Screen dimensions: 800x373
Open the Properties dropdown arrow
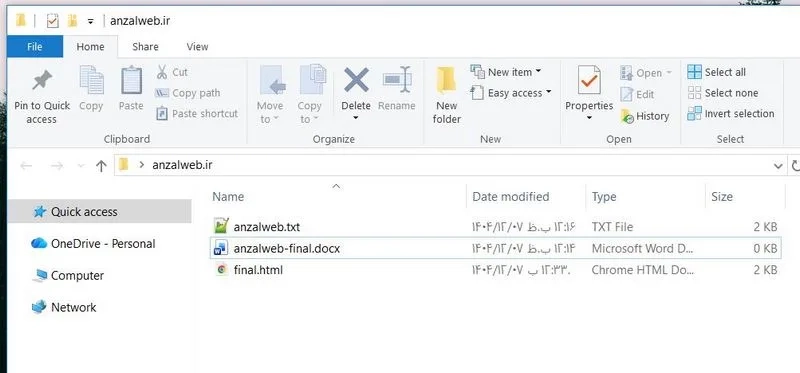589,118
